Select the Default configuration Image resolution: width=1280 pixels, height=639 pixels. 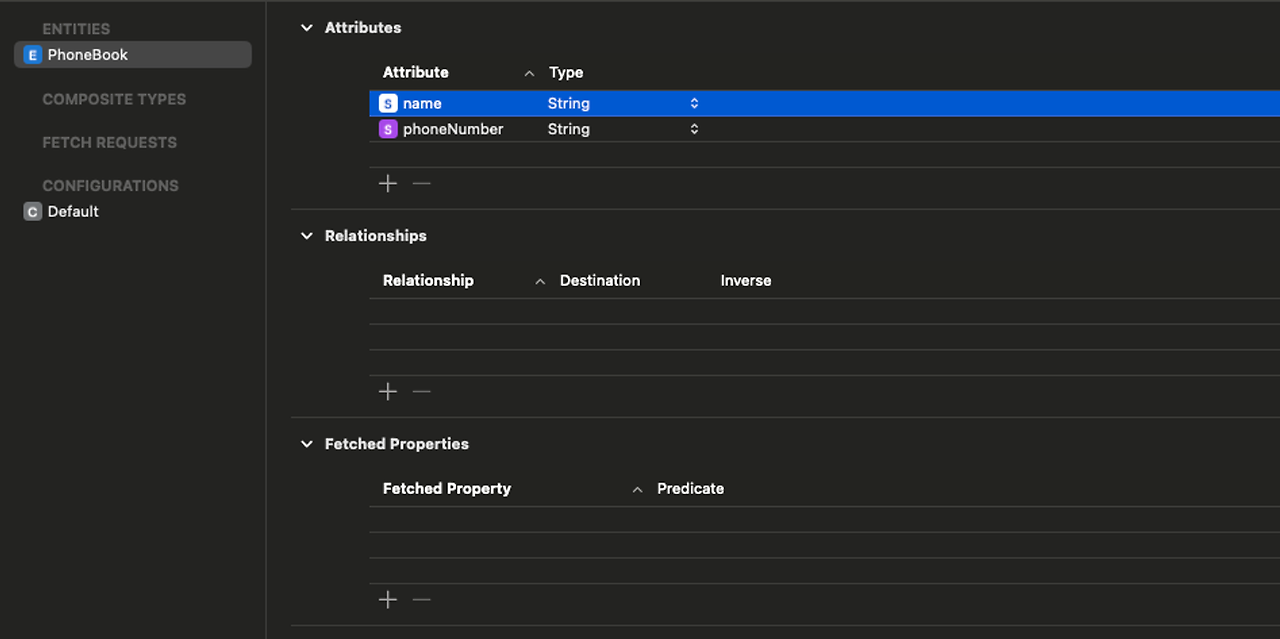coord(73,211)
